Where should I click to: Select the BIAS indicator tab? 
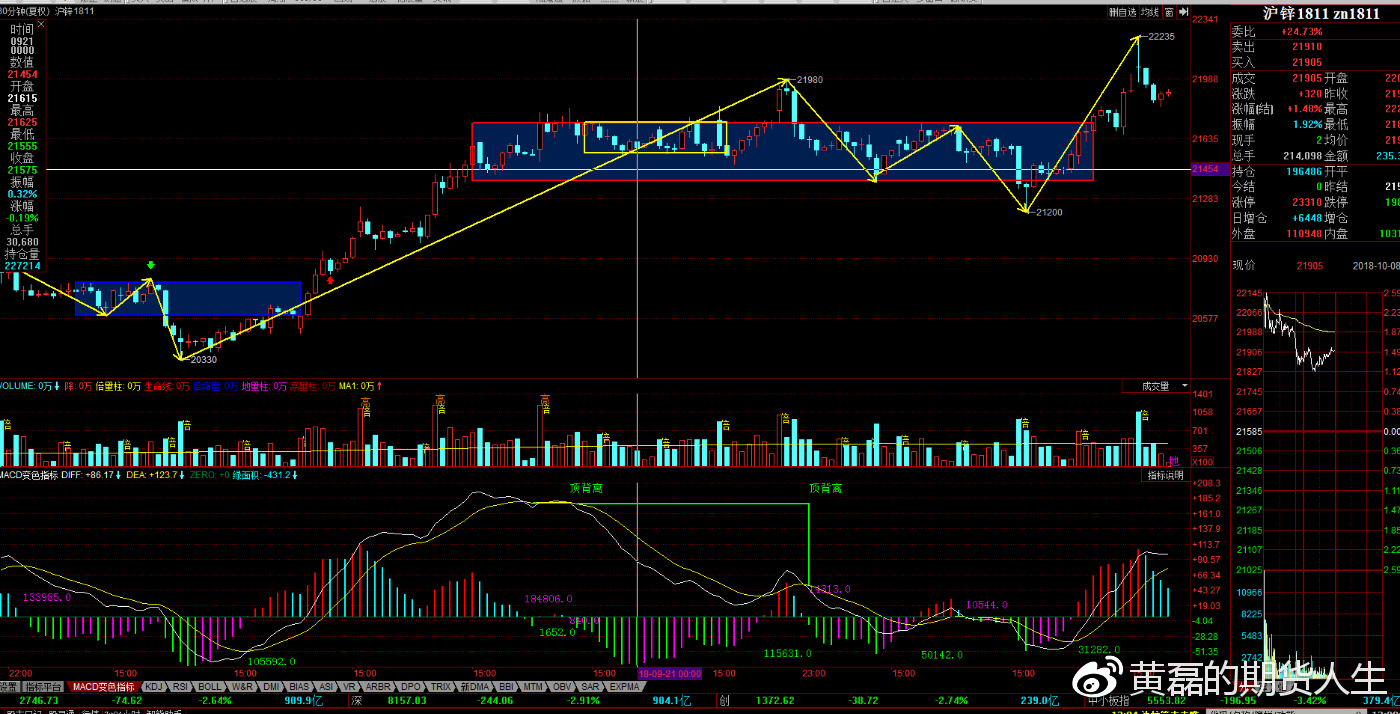tap(299, 687)
